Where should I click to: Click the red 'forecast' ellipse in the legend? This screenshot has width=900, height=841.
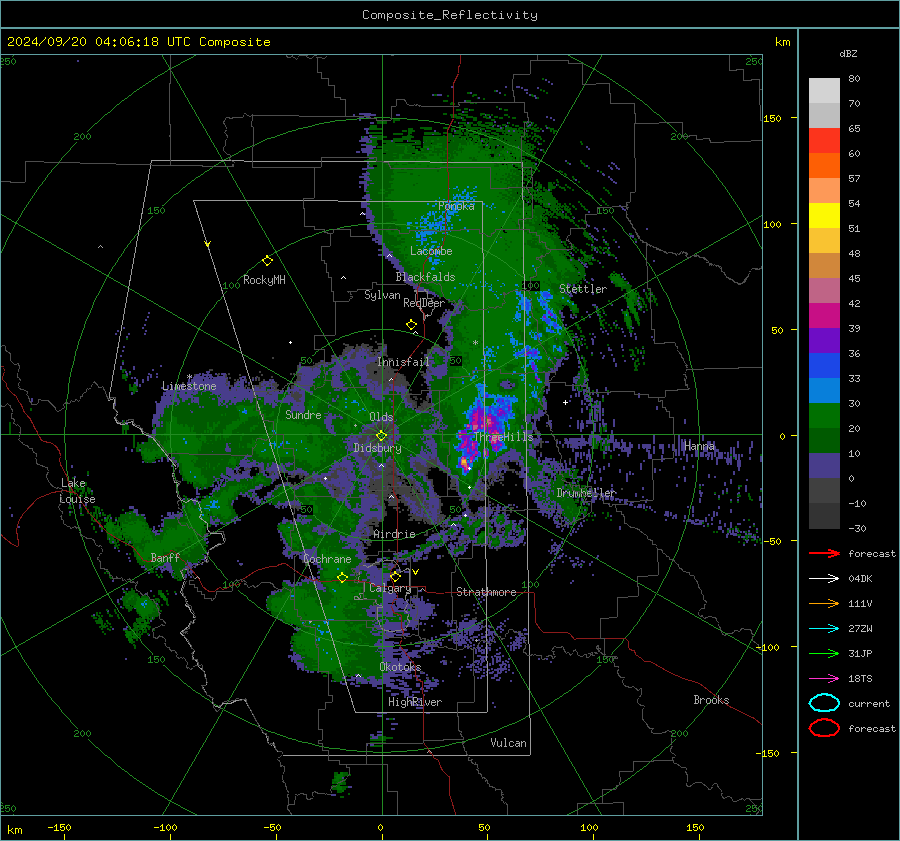click(824, 728)
